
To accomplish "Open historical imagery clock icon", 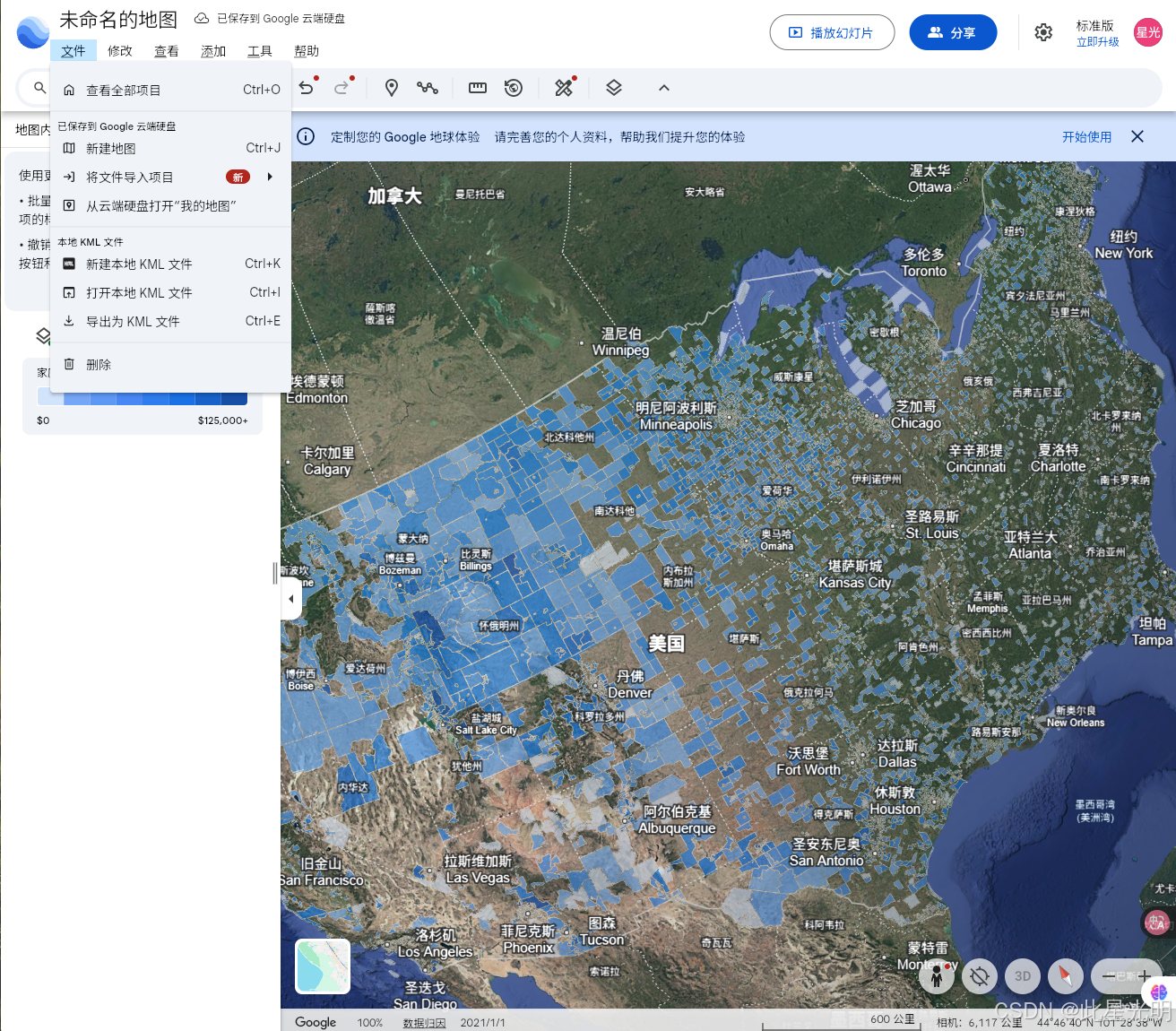I will (514, 88).
